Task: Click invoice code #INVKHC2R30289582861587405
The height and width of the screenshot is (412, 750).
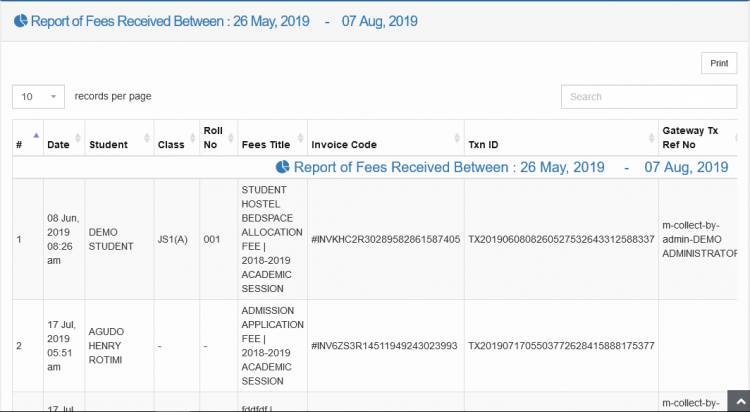Action: coord(385,239)
